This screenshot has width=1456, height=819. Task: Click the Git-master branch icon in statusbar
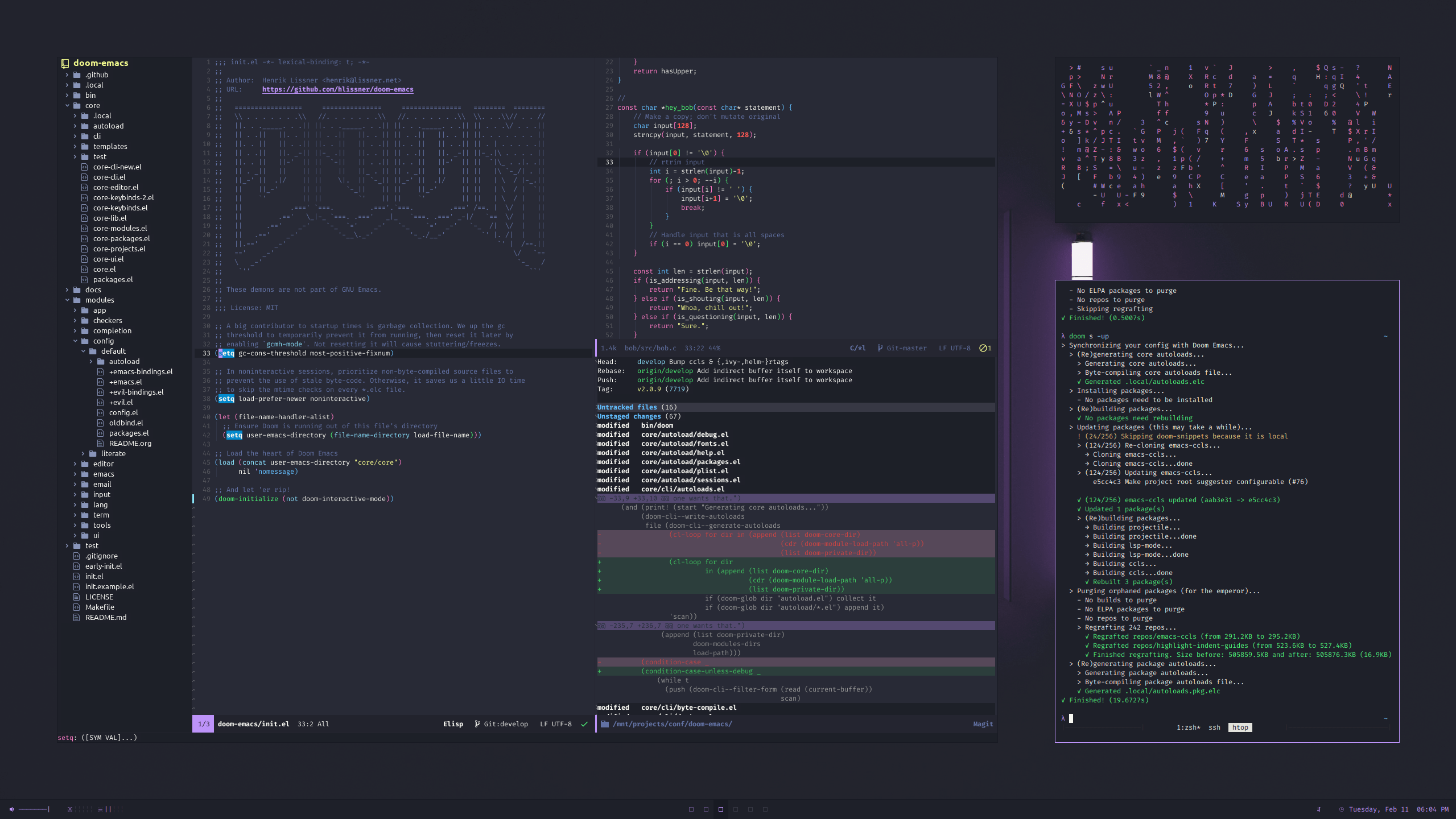pos(878,348)
